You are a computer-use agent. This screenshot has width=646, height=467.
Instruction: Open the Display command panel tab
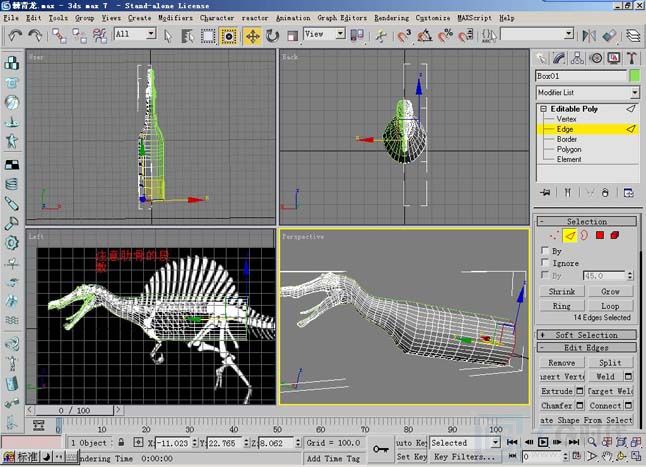pos(614,58)
